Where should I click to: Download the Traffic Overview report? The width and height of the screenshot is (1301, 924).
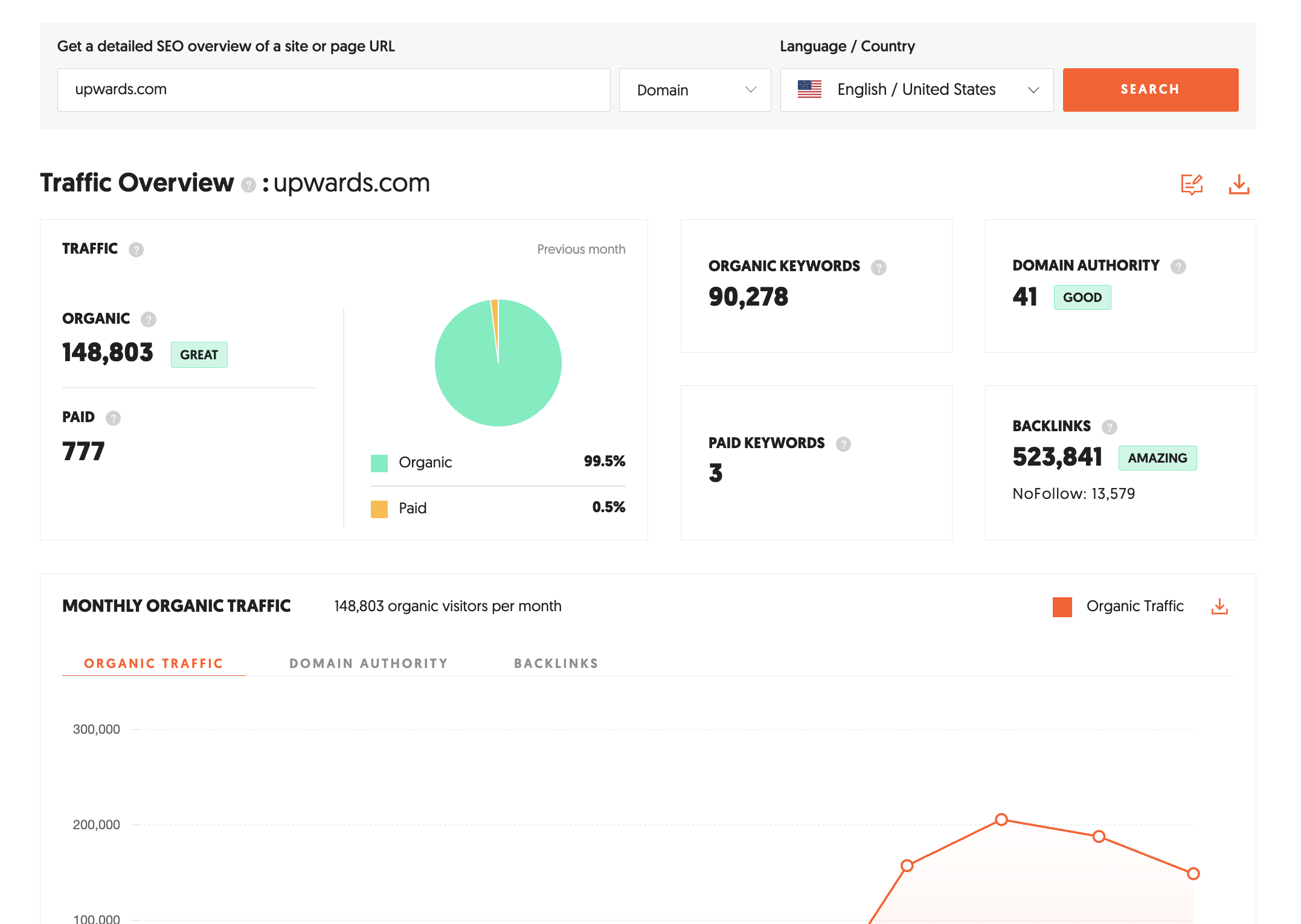(1239, 184)
